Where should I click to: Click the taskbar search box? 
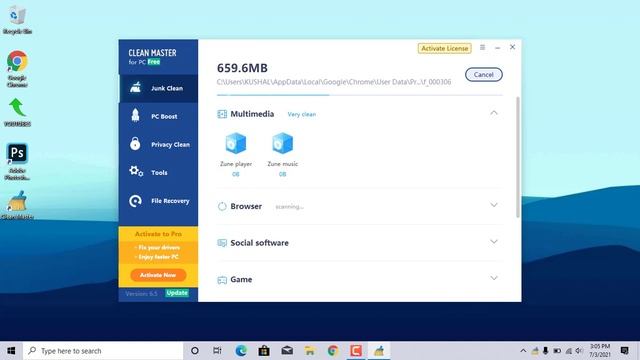coord(103,351)
